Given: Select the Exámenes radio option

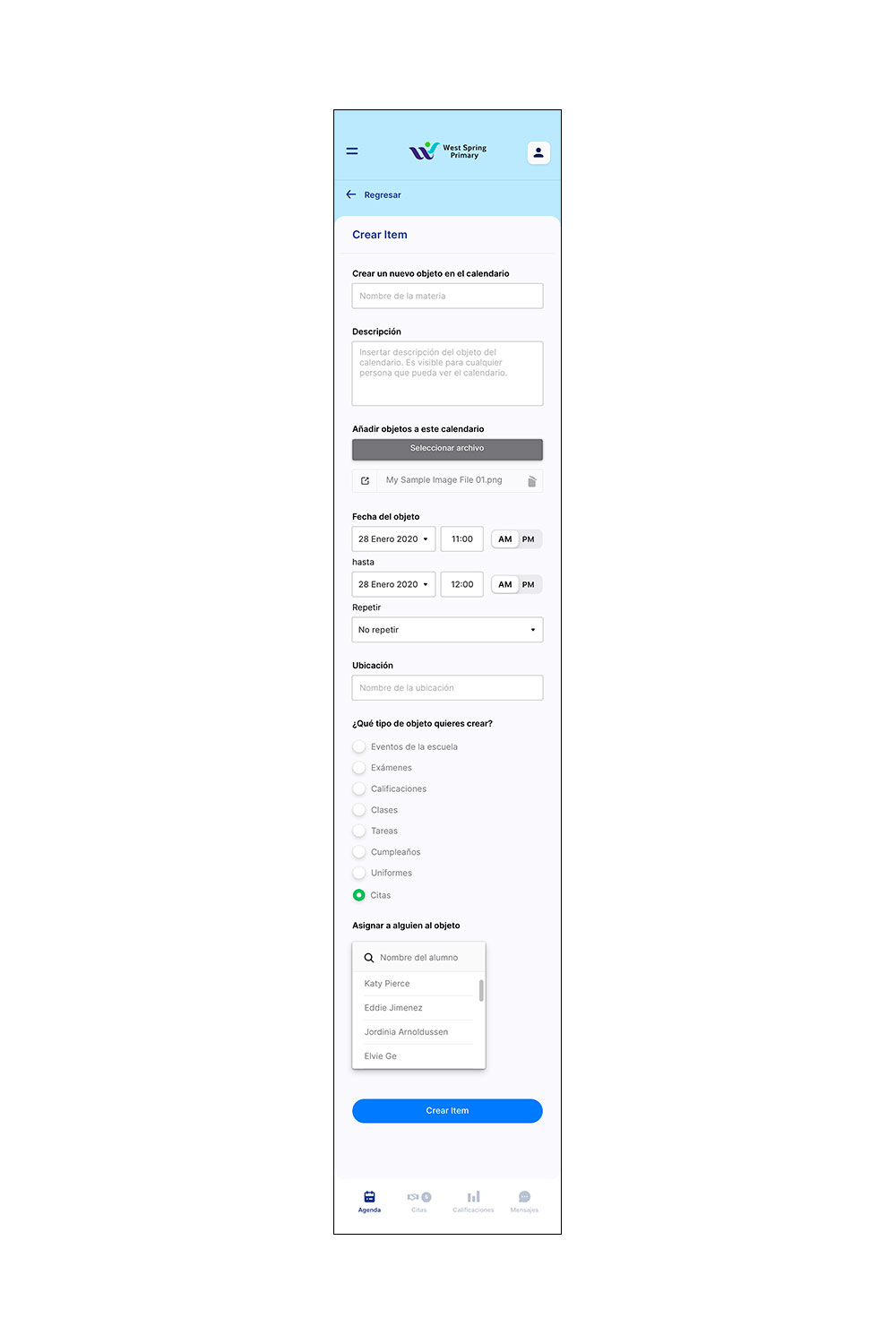Looking at the screenshot, I should point(359,768).
